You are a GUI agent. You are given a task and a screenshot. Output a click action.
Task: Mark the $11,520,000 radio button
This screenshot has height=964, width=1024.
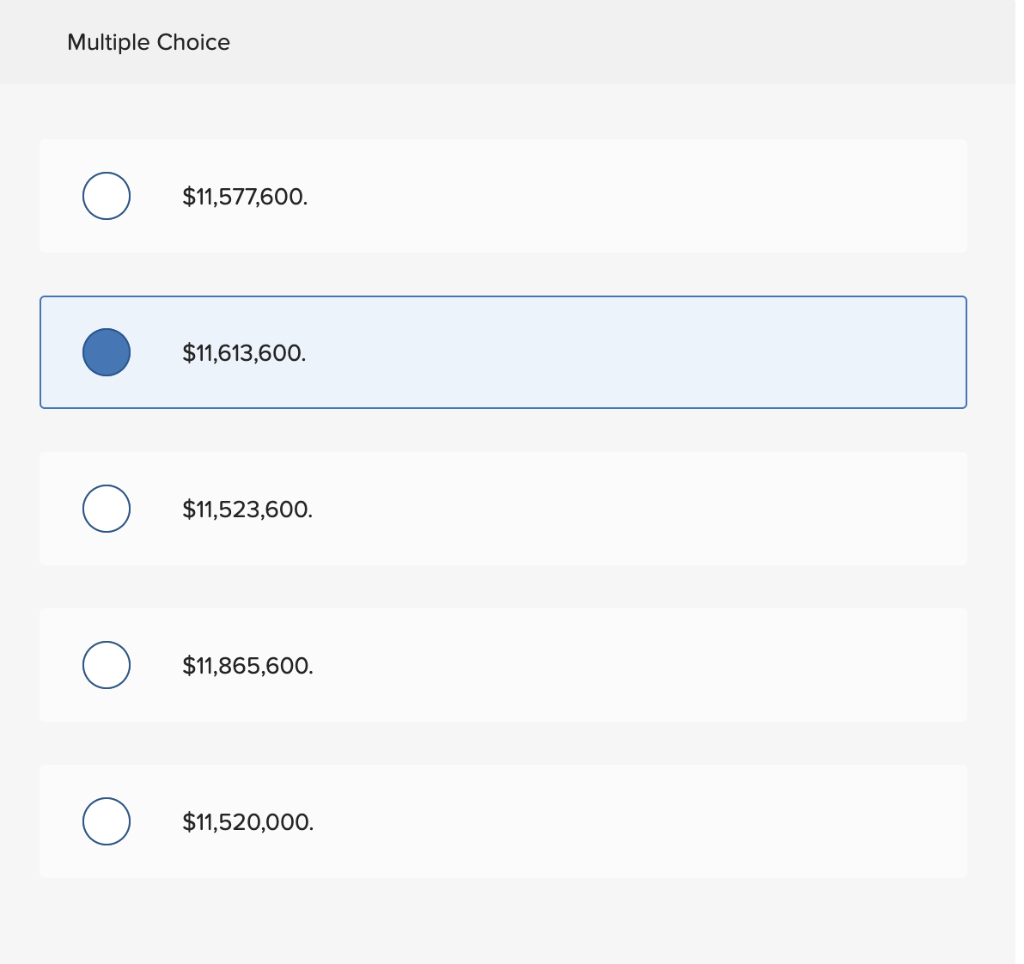106,821
